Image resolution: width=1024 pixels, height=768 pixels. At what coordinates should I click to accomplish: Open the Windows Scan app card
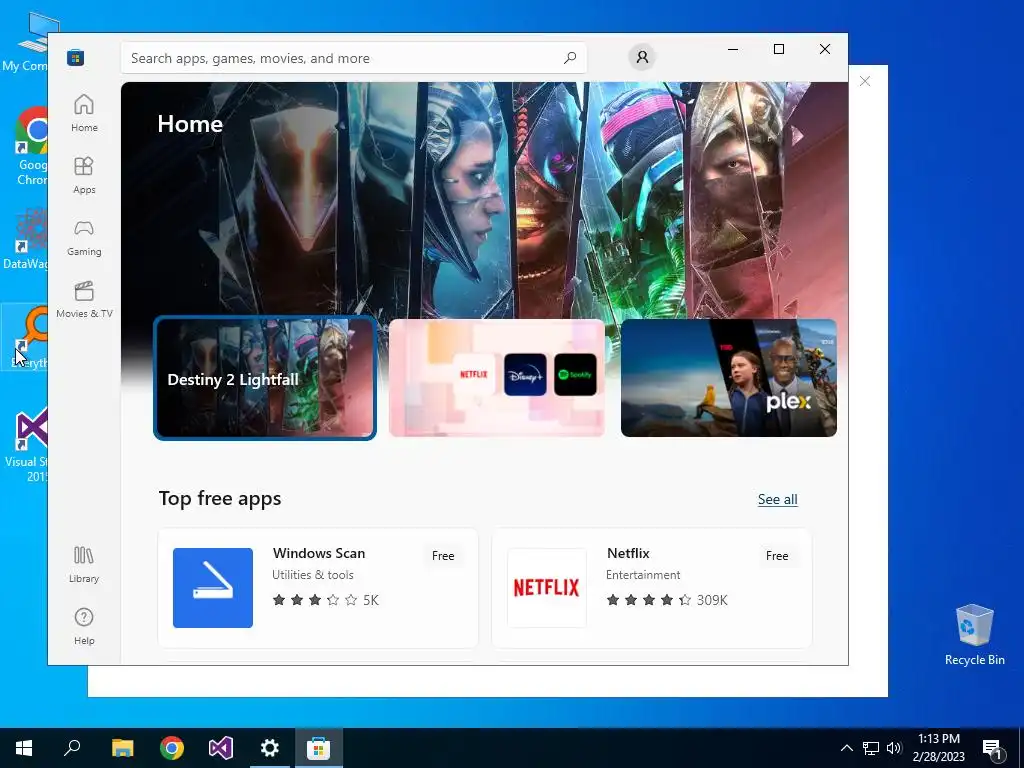coord(318,588)
